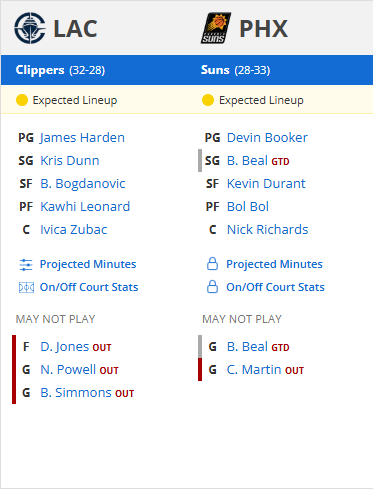The height and width of the screenshot is (489, 373).
Task: Click the yellow Expected Lineup dot for Clippers
Action: [x=22, y=100]
